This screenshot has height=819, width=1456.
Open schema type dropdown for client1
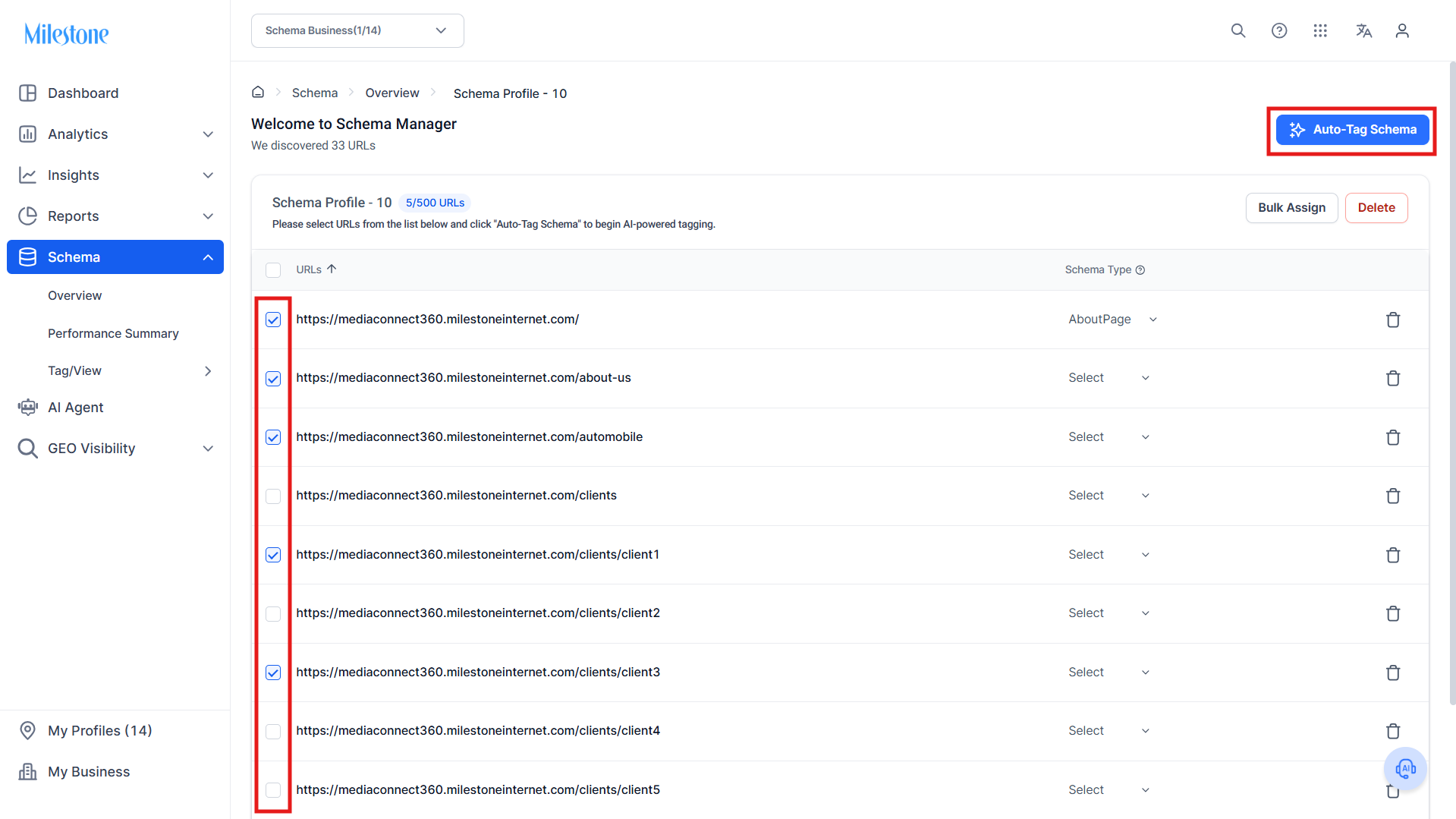pyautogui.click(x=1109, y=554)
